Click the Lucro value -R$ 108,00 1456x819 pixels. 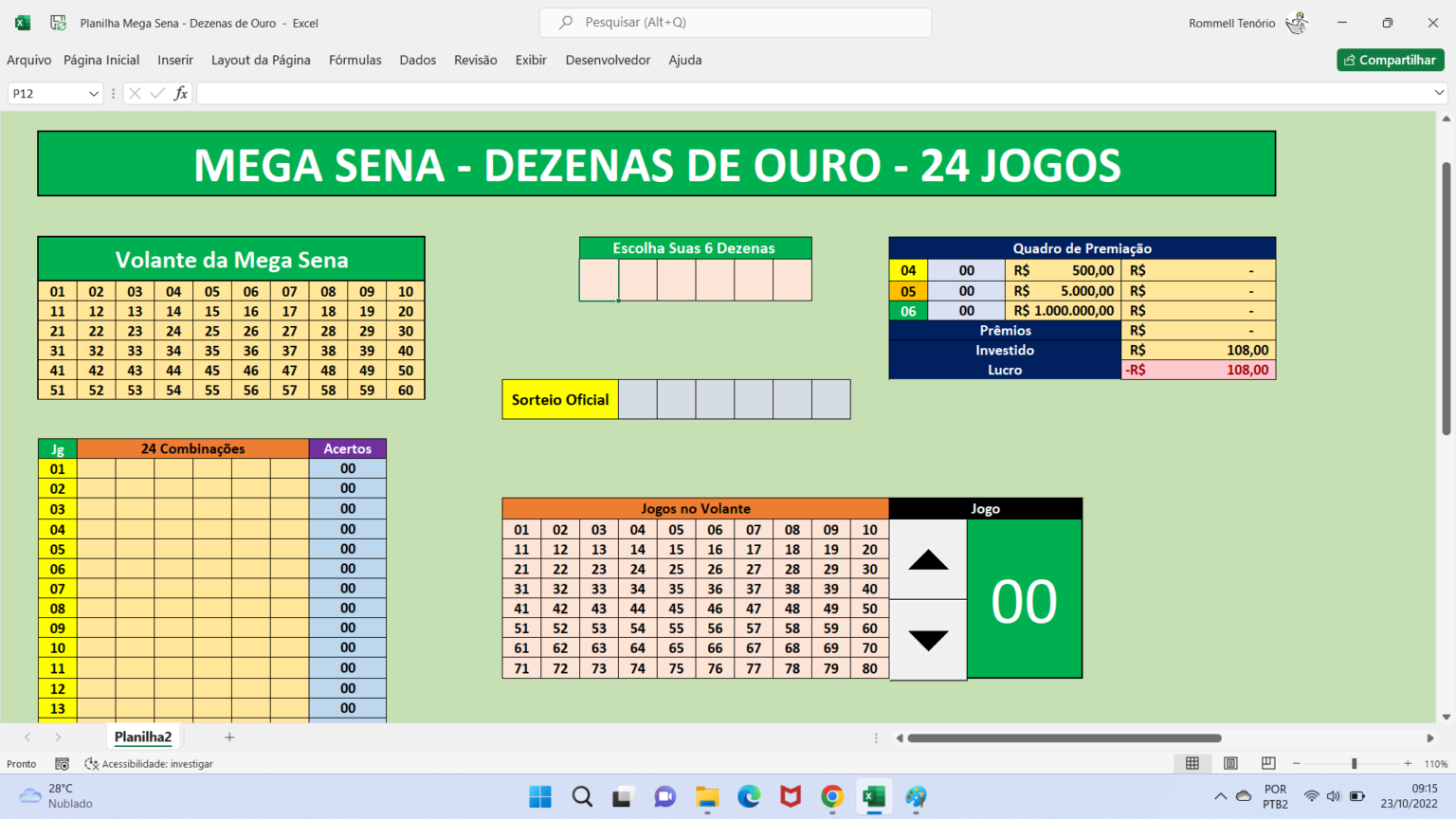tap(1198, 370)
